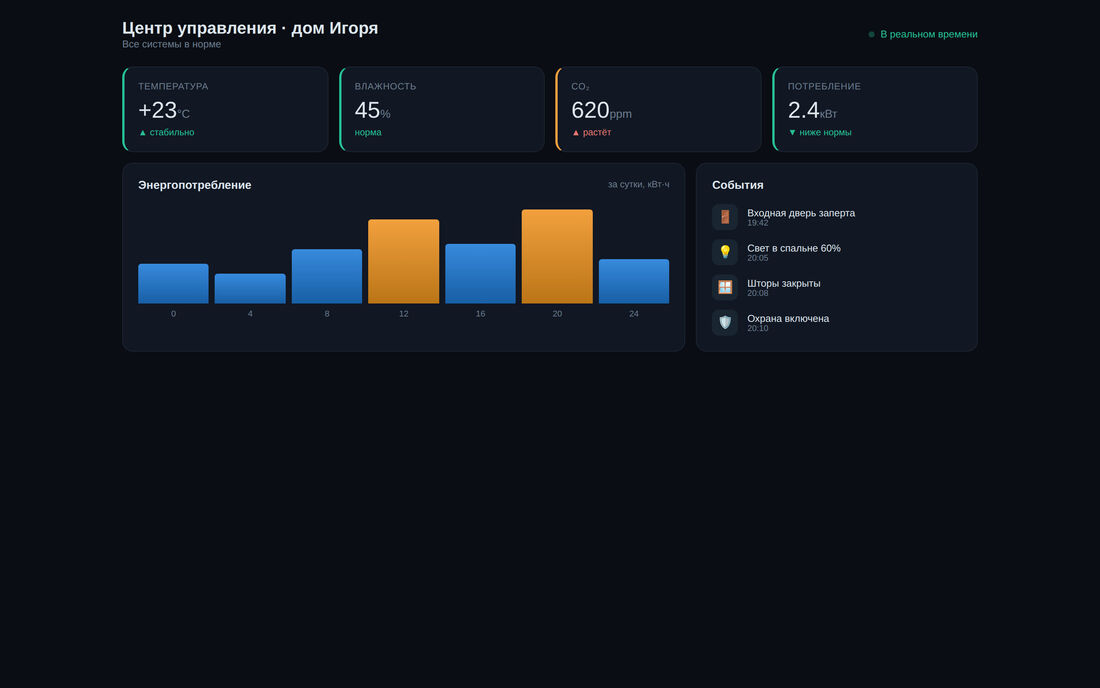Click the за сутки, кВт·ч chart caption
Image resolution: width=1100 pixels, height=688 pixels.
638,184
